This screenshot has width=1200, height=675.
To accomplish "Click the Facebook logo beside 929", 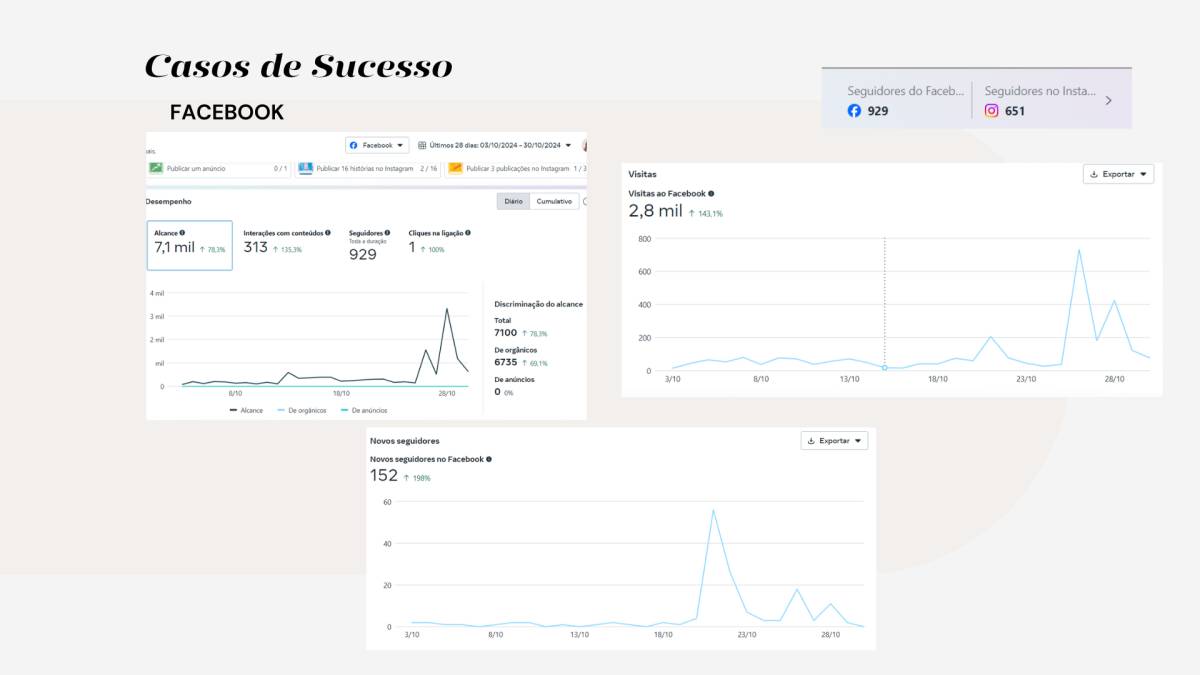I will click(x=854, y=111).
